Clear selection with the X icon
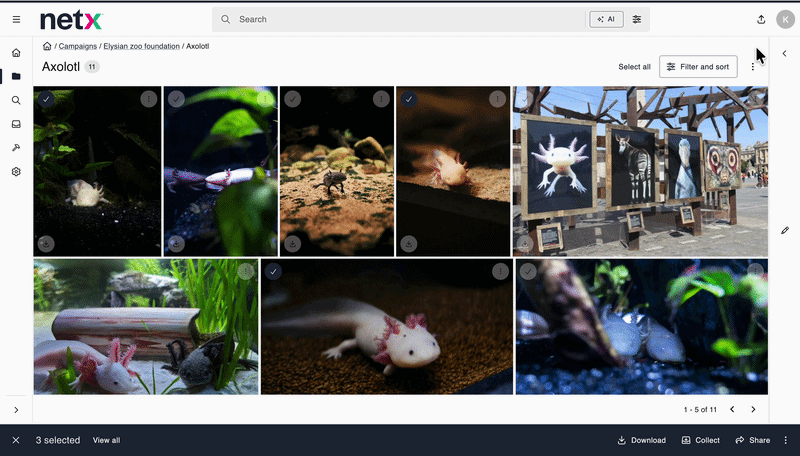Screen dimensions: 800x456 pos(16,440)
